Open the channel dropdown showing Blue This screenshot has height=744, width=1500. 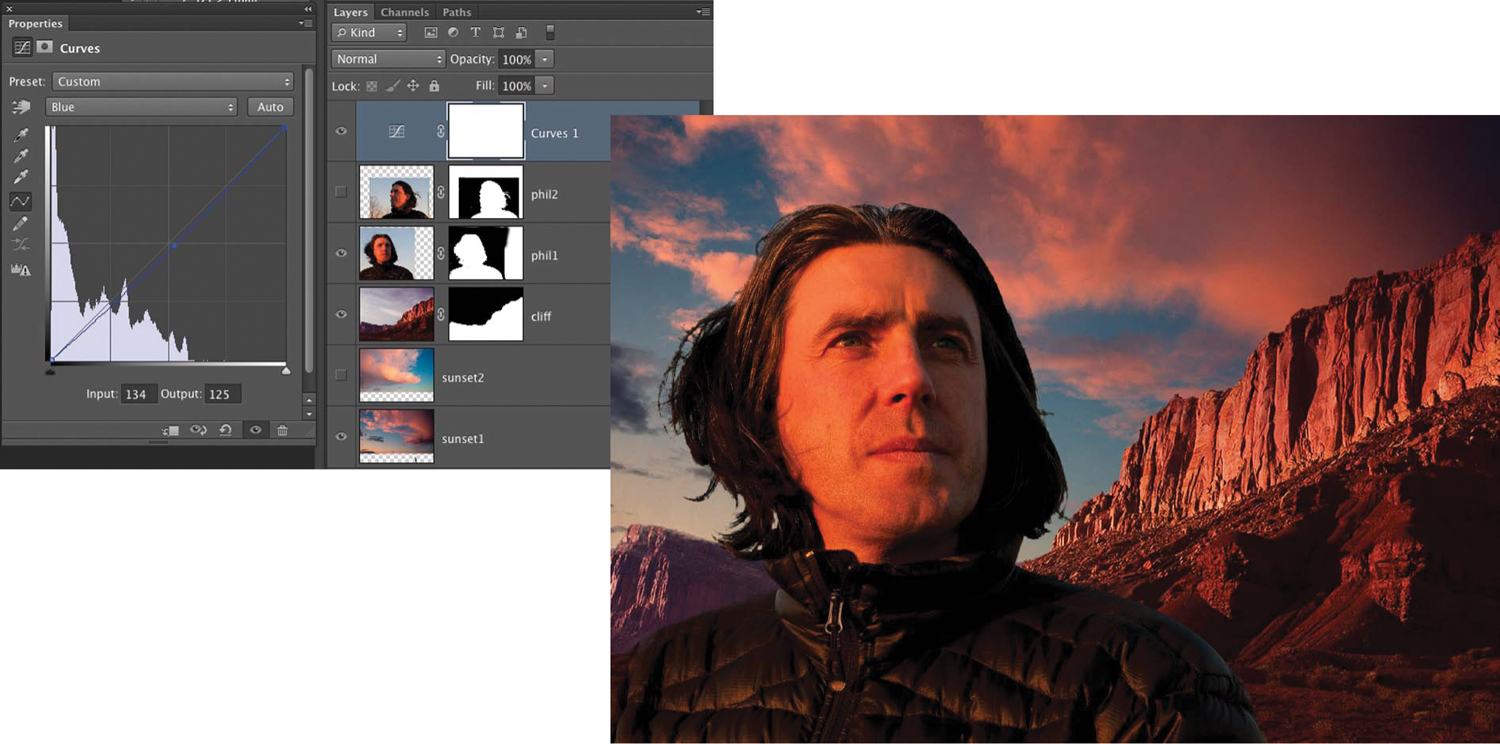(141, 107)
